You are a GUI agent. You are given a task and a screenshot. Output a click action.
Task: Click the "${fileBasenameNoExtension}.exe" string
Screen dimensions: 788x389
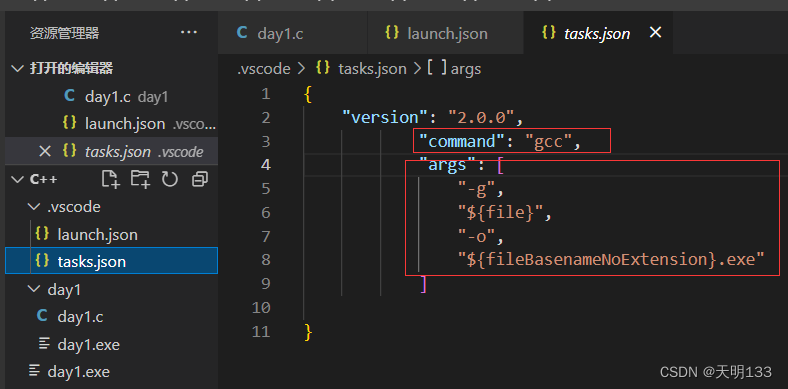pos(611,260)
